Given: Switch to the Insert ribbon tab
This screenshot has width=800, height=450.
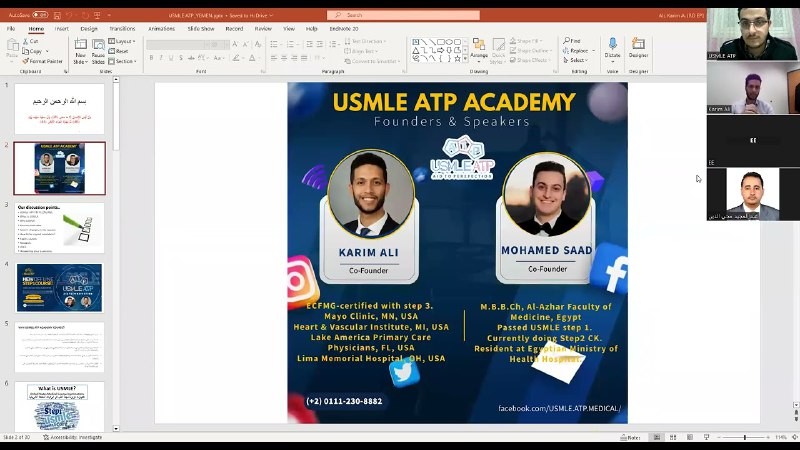Looking at the screenshot, I should [x=62, y=29].
